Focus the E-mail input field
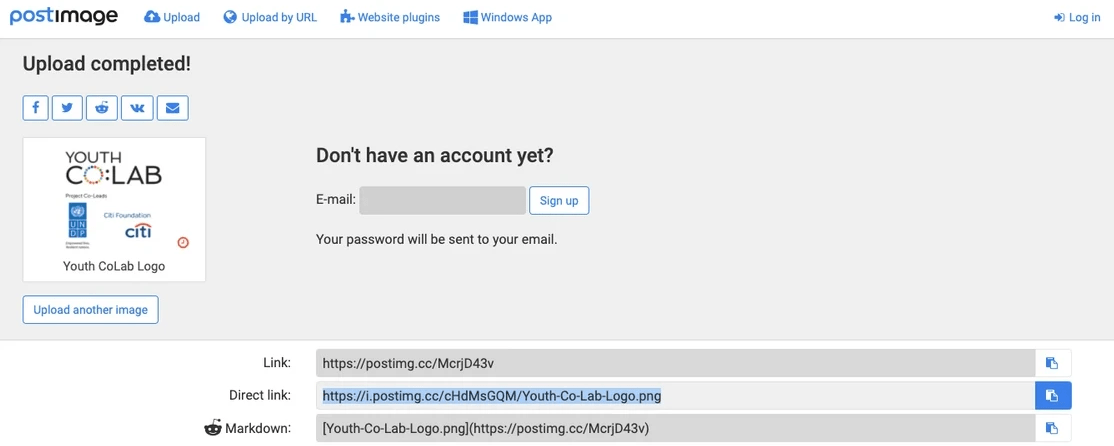Viewport: 1114px width, 446px height. click(x=443, y=200)
